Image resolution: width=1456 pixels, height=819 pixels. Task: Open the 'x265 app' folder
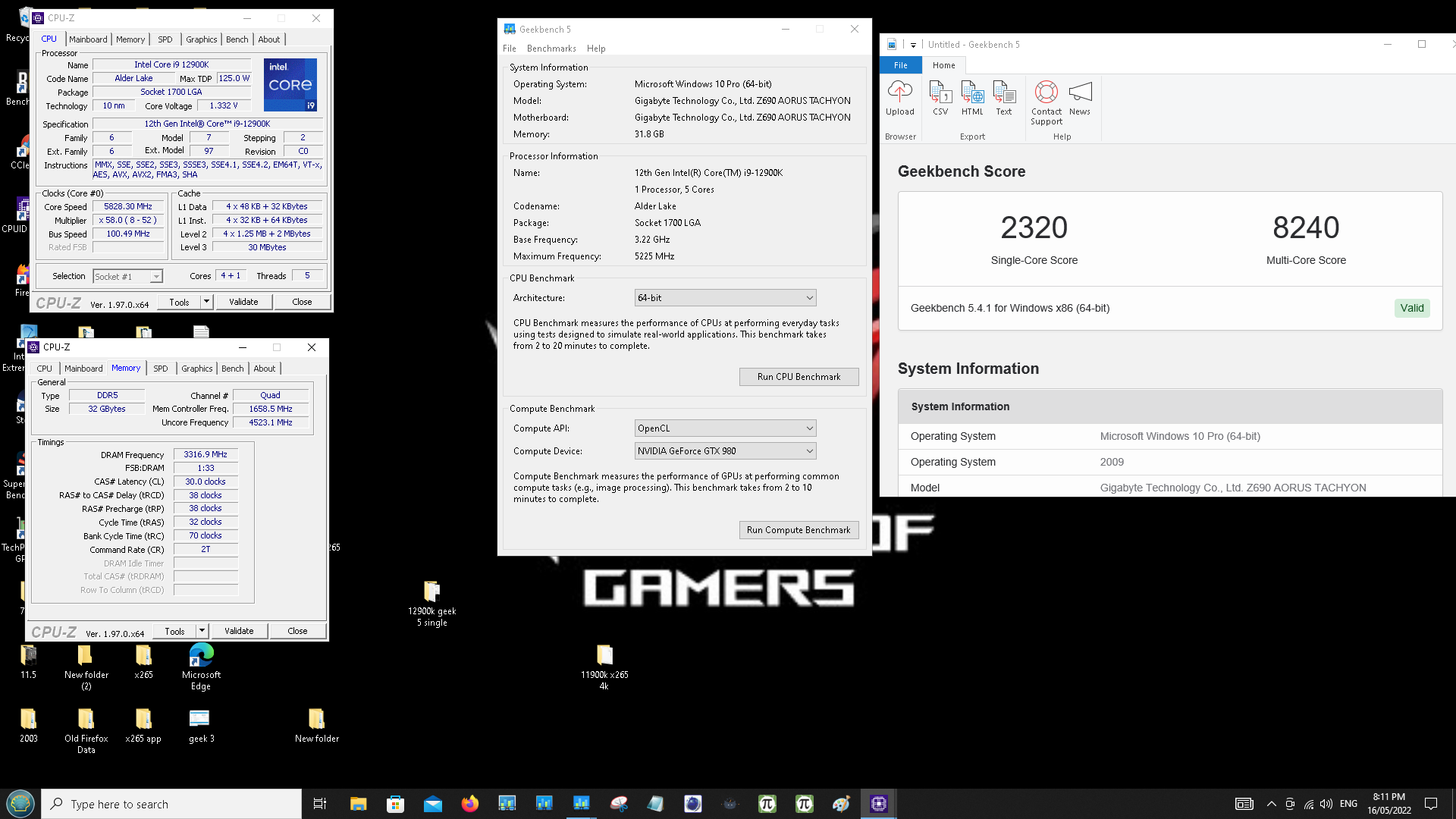pyautogui.click(x=143, y=726)
